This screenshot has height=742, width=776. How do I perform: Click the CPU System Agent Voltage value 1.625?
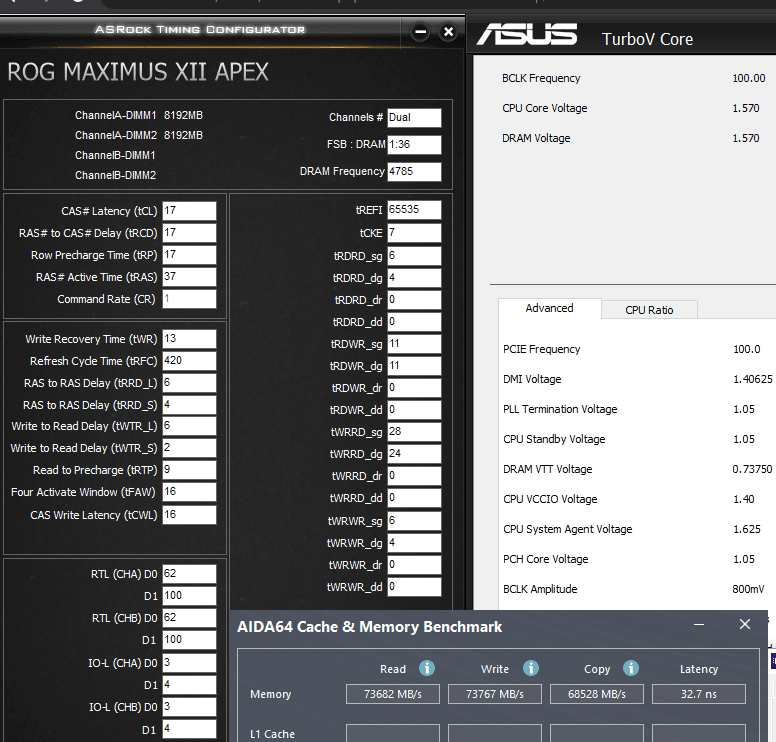click(x=747, y=529)
